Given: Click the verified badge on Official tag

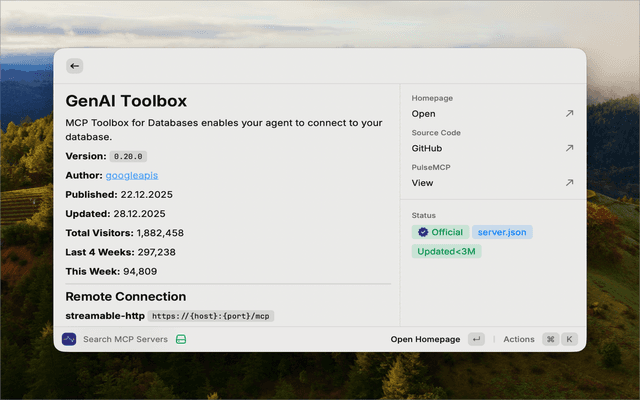Looking at the screenshot, I should 423,232.
